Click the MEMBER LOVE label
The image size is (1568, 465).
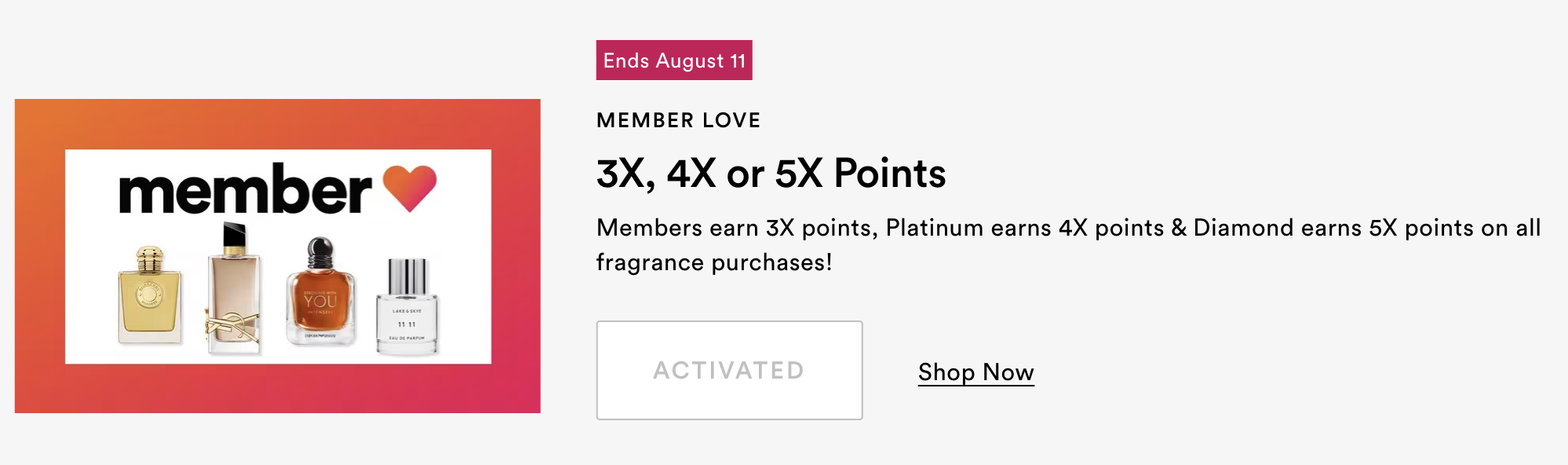678,120
